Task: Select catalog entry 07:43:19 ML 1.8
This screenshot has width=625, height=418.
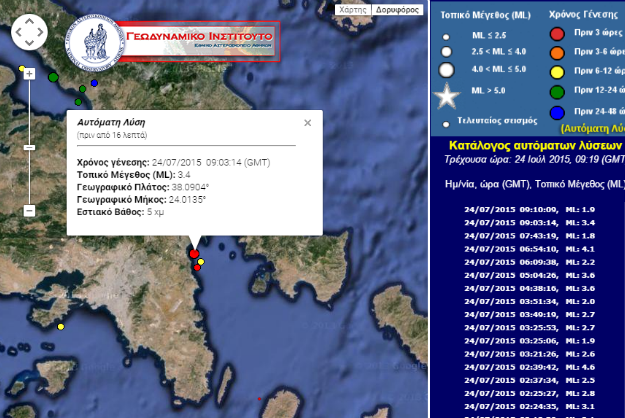Action: (530, 236)
